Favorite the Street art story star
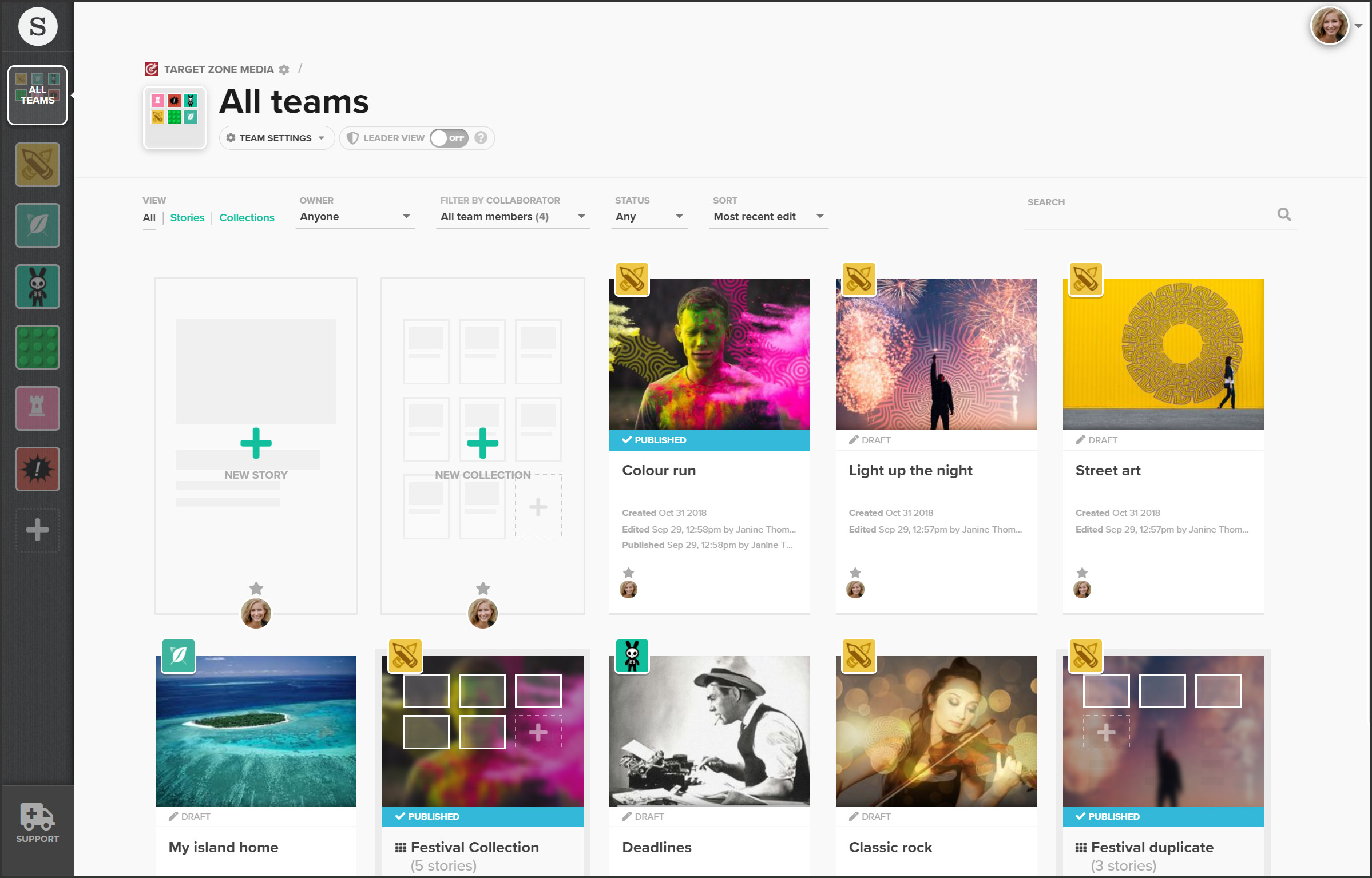This screenshot has width=1372, height=878. (1082, 572)
